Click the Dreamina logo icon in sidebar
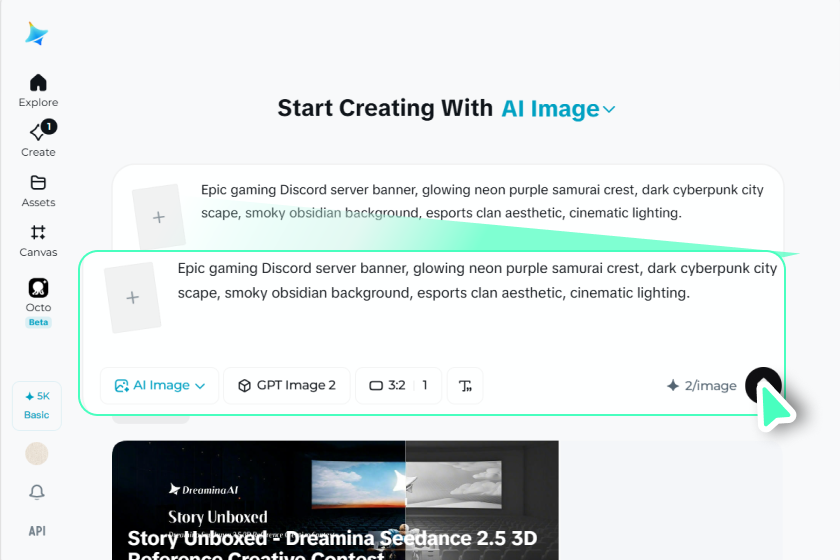840x560 pixels. point(36,33)
